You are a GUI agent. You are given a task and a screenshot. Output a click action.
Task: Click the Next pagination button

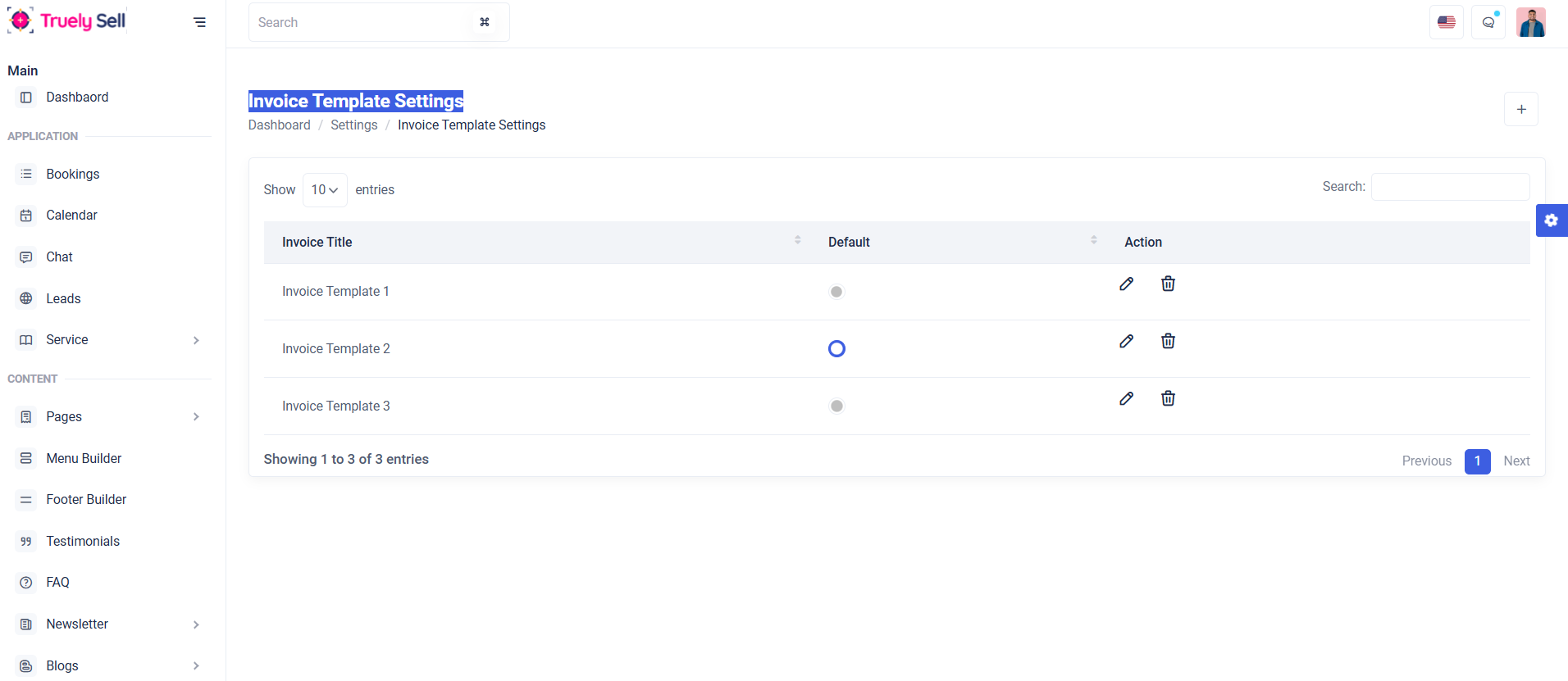click(x=1516, y=461)
